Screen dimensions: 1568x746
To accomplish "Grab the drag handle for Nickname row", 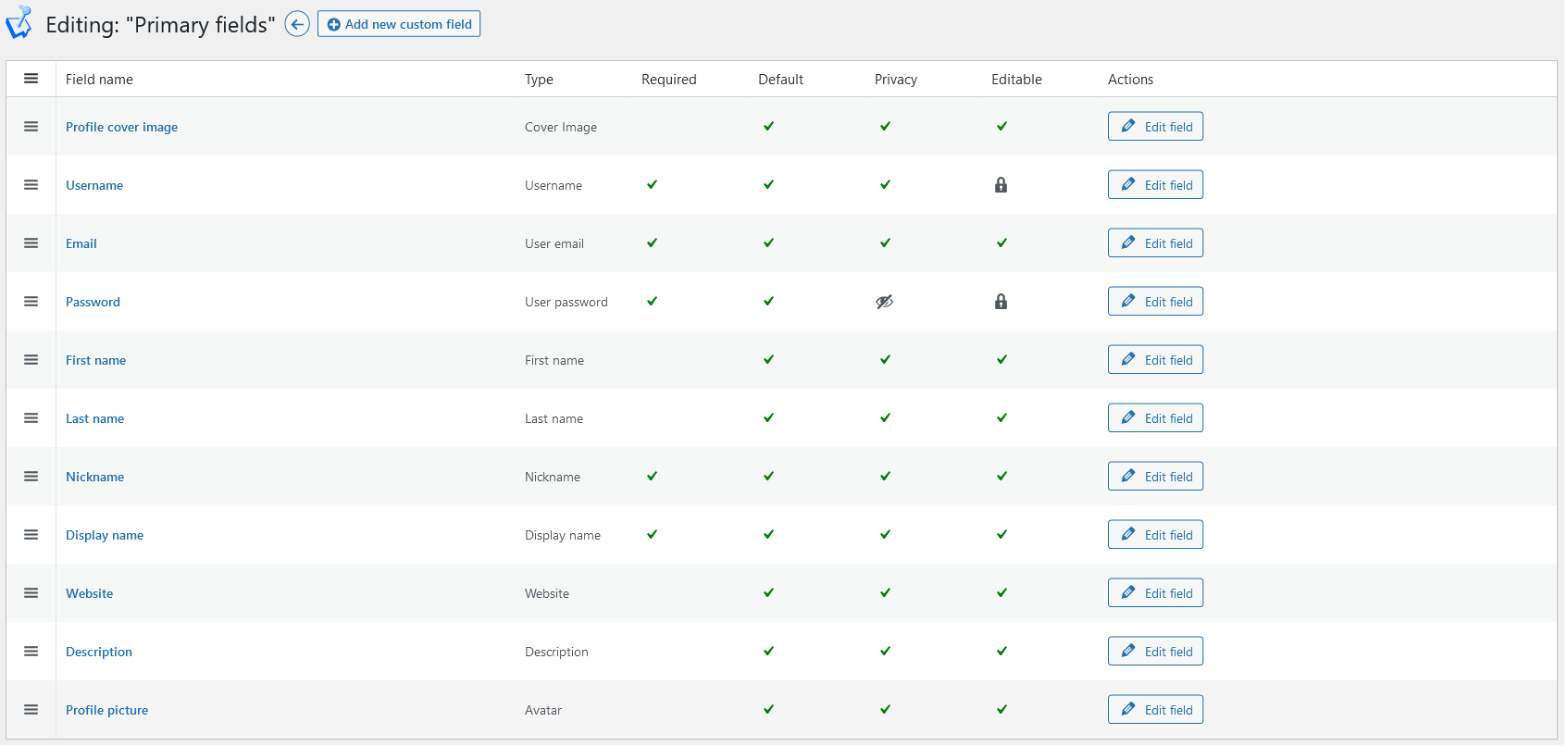I will (x=31, y=477).
